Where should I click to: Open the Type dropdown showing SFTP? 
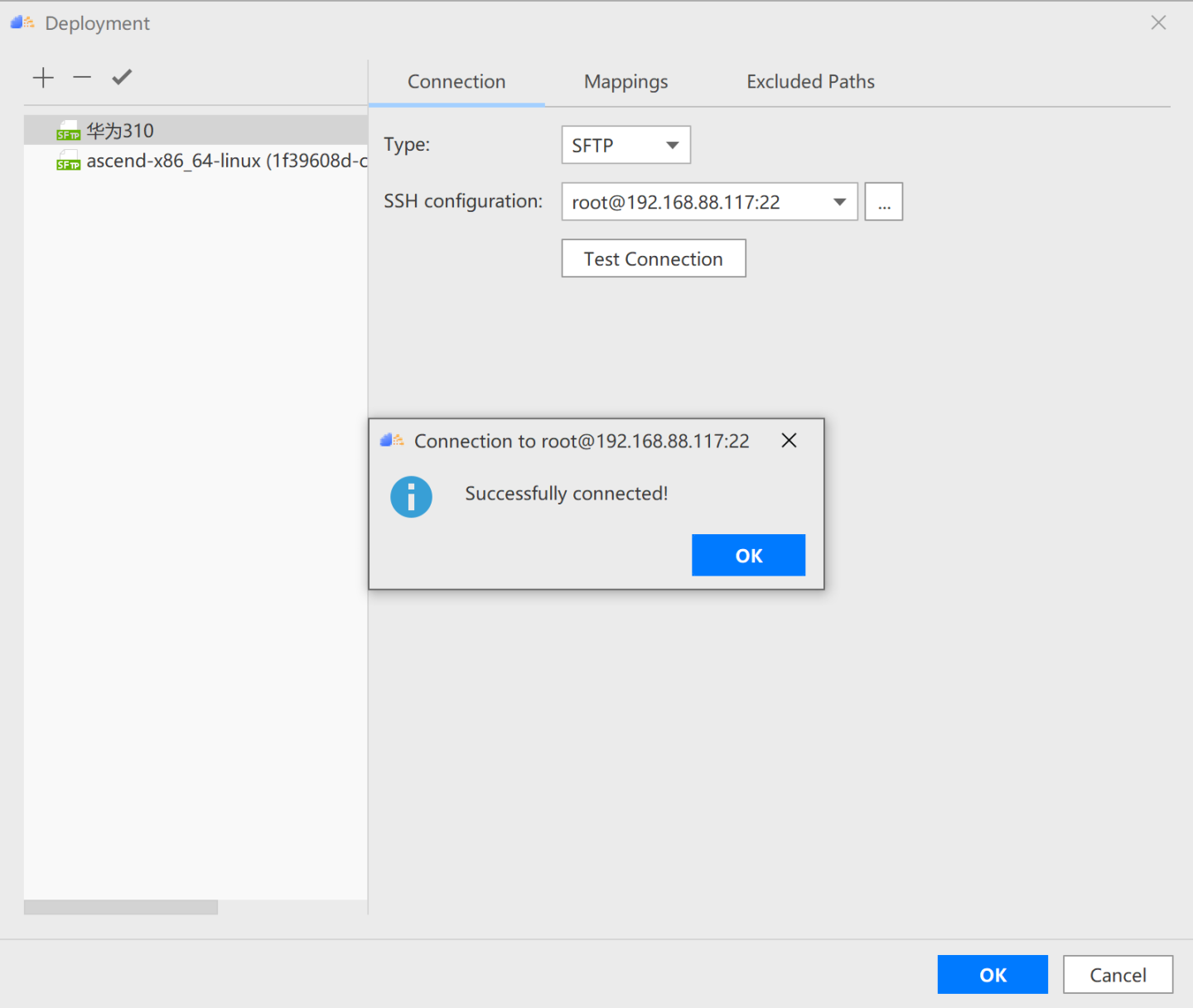[x=625, y=145]
